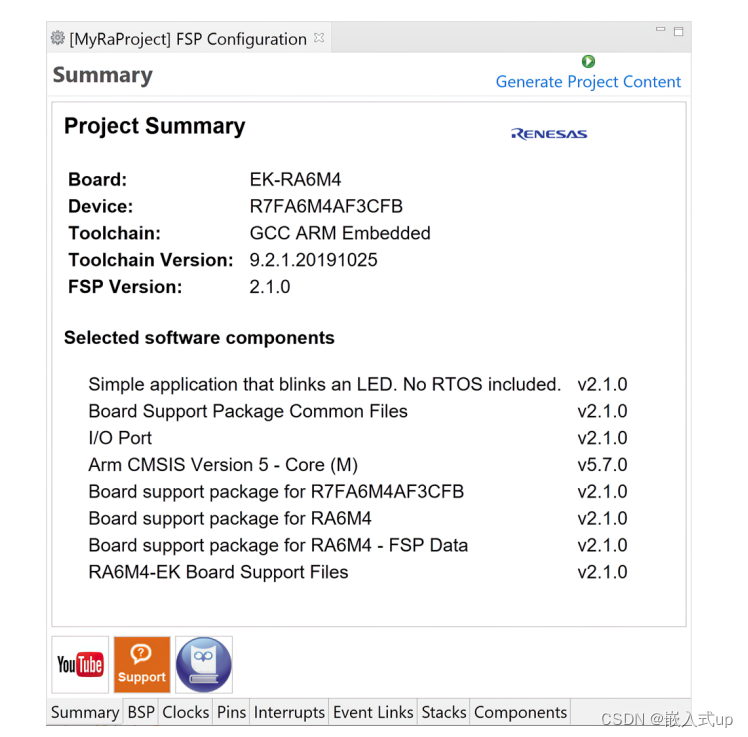Screen dimensions: 748x737
Task: Click the Arm CMSIS Version 5 - Core (M) row
Action: coord(358,465)
